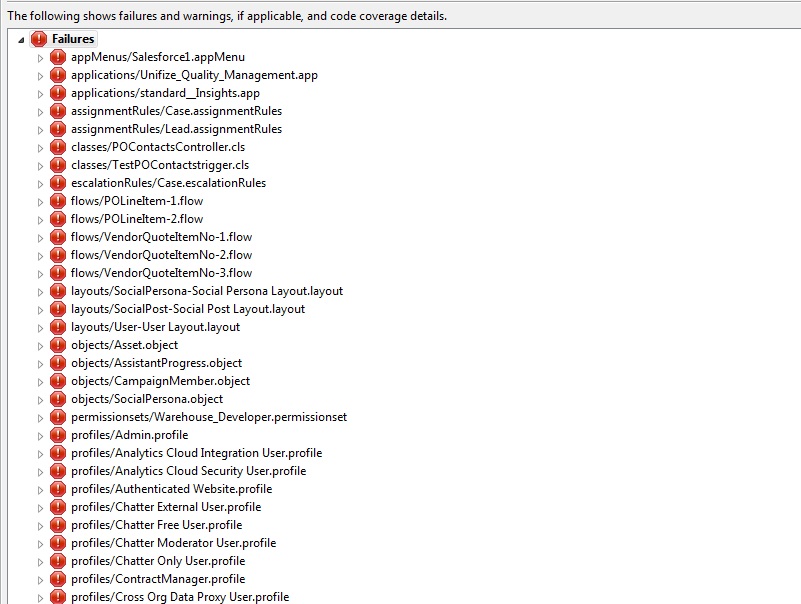Expand profiles/Chatter Free User.profile node

point(40,526)
